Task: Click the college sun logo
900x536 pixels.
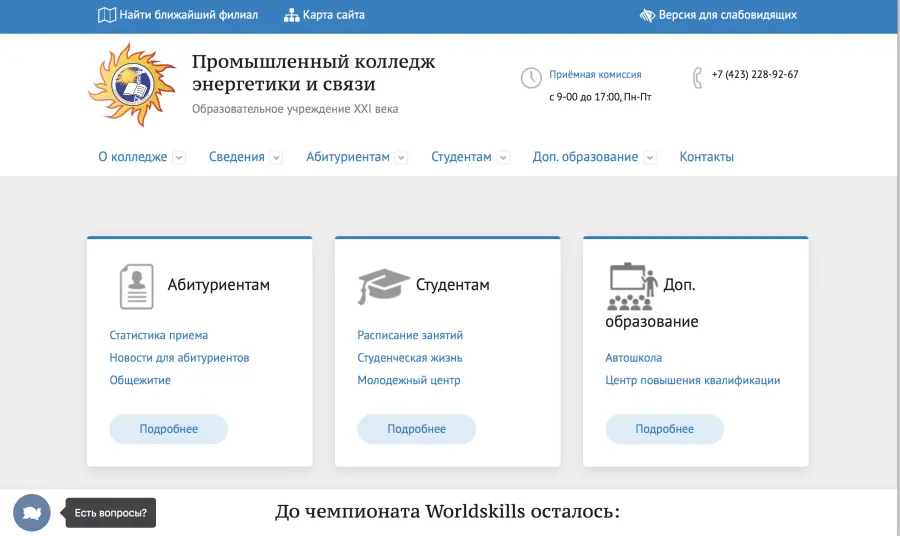Action: point(132,85)
